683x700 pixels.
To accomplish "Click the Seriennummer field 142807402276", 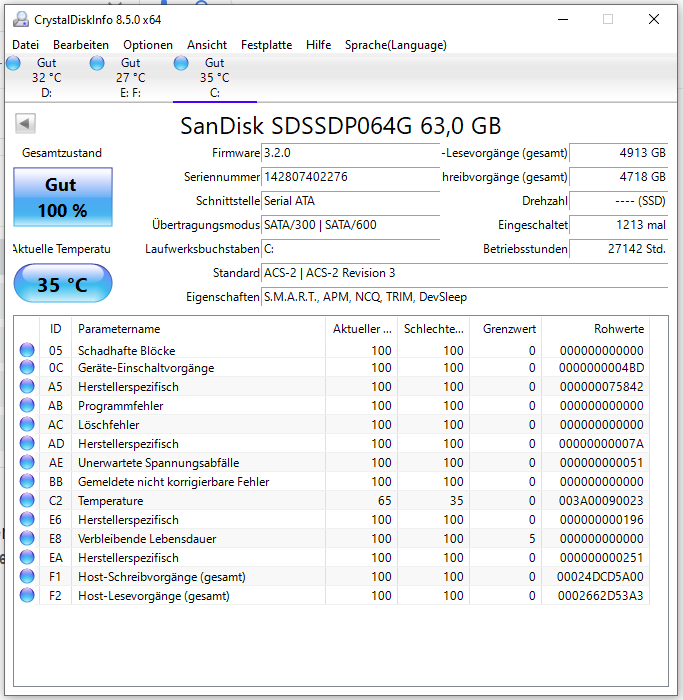I will tap(350, 177).
